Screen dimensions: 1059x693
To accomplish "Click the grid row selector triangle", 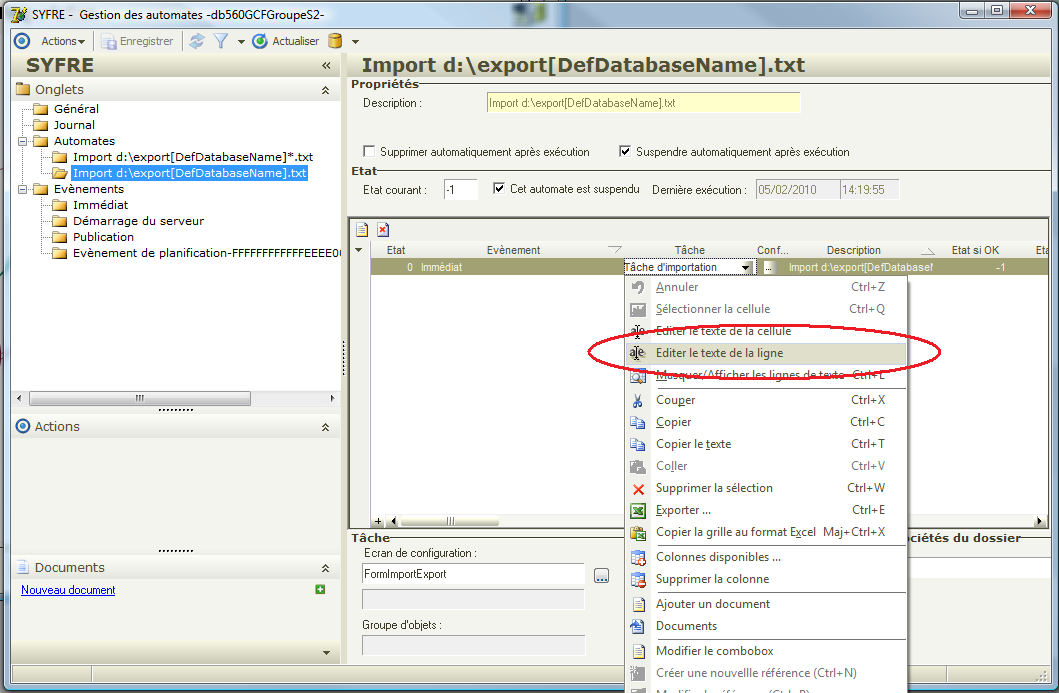I will coord(359,250).
